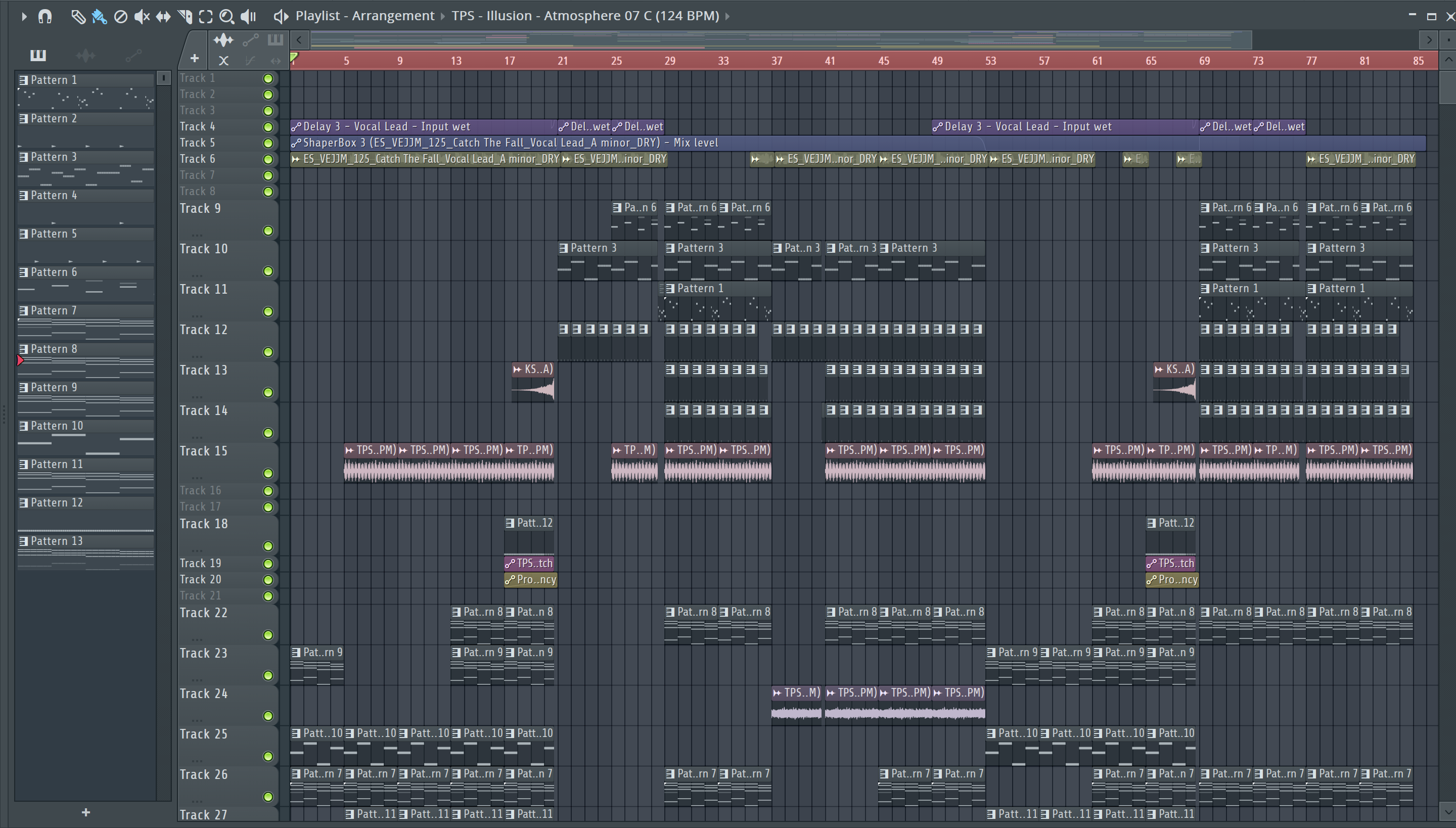Click the plus button beside clip focus
This screenshot has width=1456, height=828.
point(195,59)
